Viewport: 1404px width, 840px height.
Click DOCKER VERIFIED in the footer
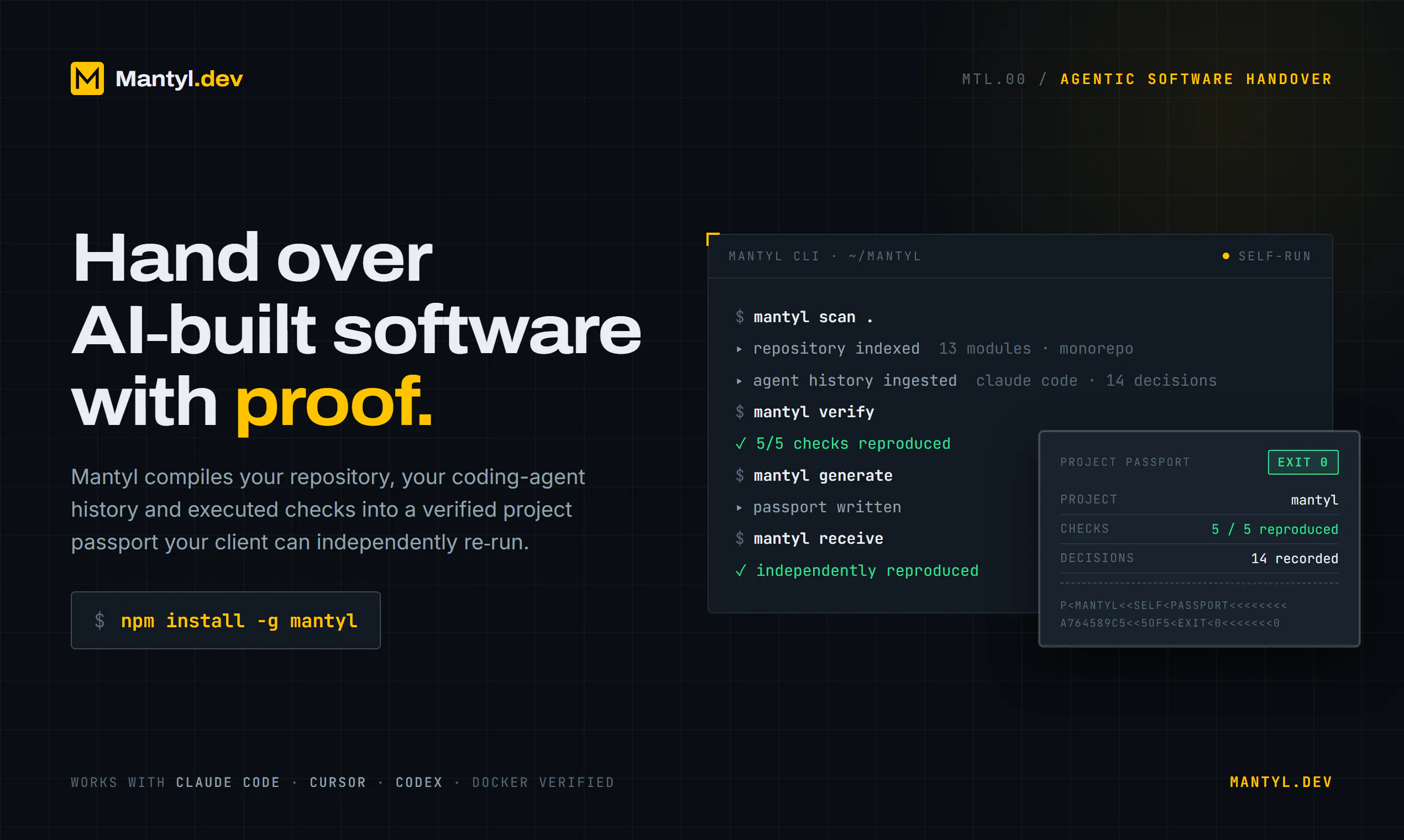[543, 783]
